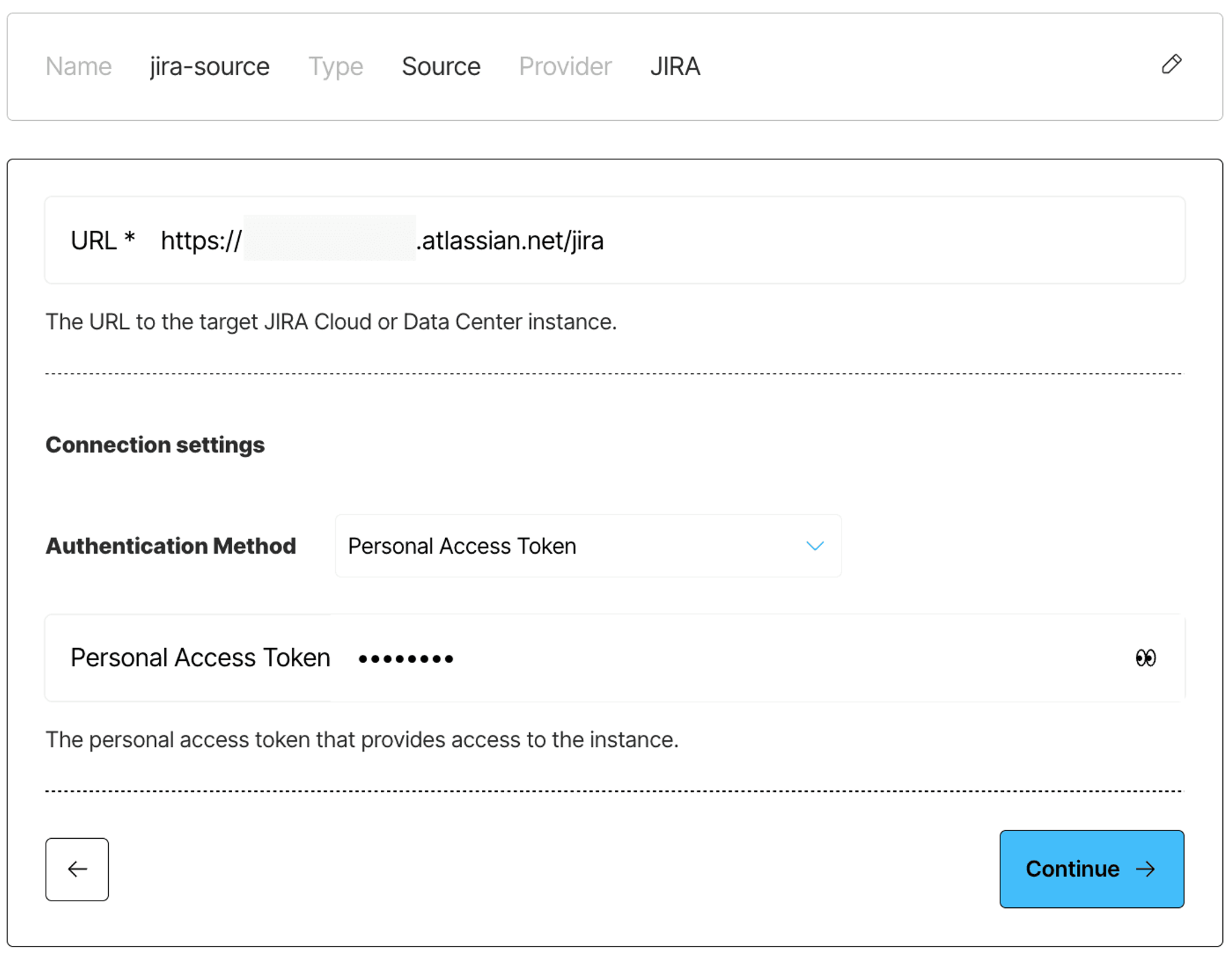Click the 'Connection settings' heading
Image resolution: width=1232 pixels, height=959 pixels.
pyautogui.click(x=155, y=445)
